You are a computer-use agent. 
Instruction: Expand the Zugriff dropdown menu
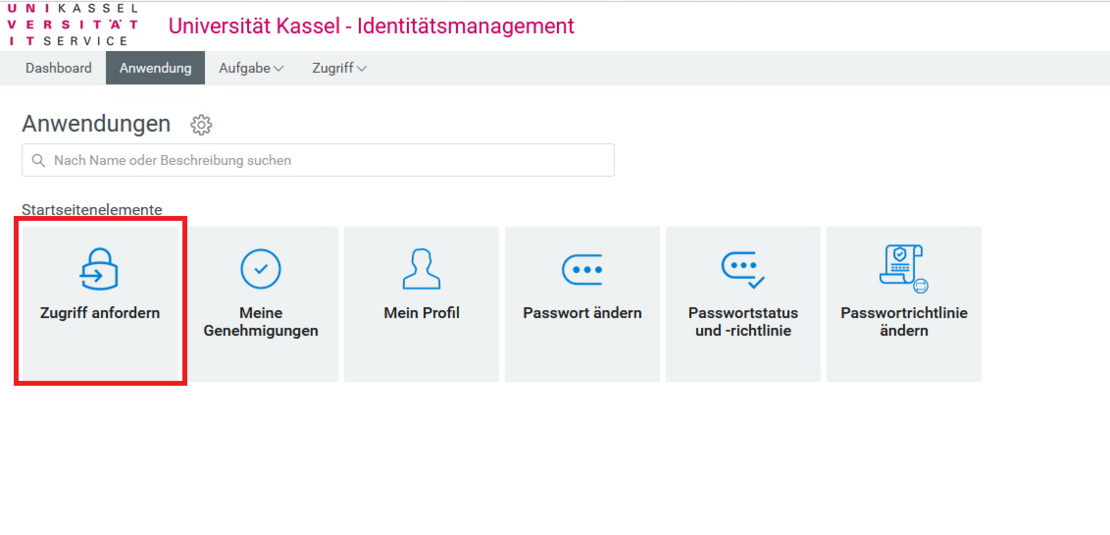[x=339, y=68]
